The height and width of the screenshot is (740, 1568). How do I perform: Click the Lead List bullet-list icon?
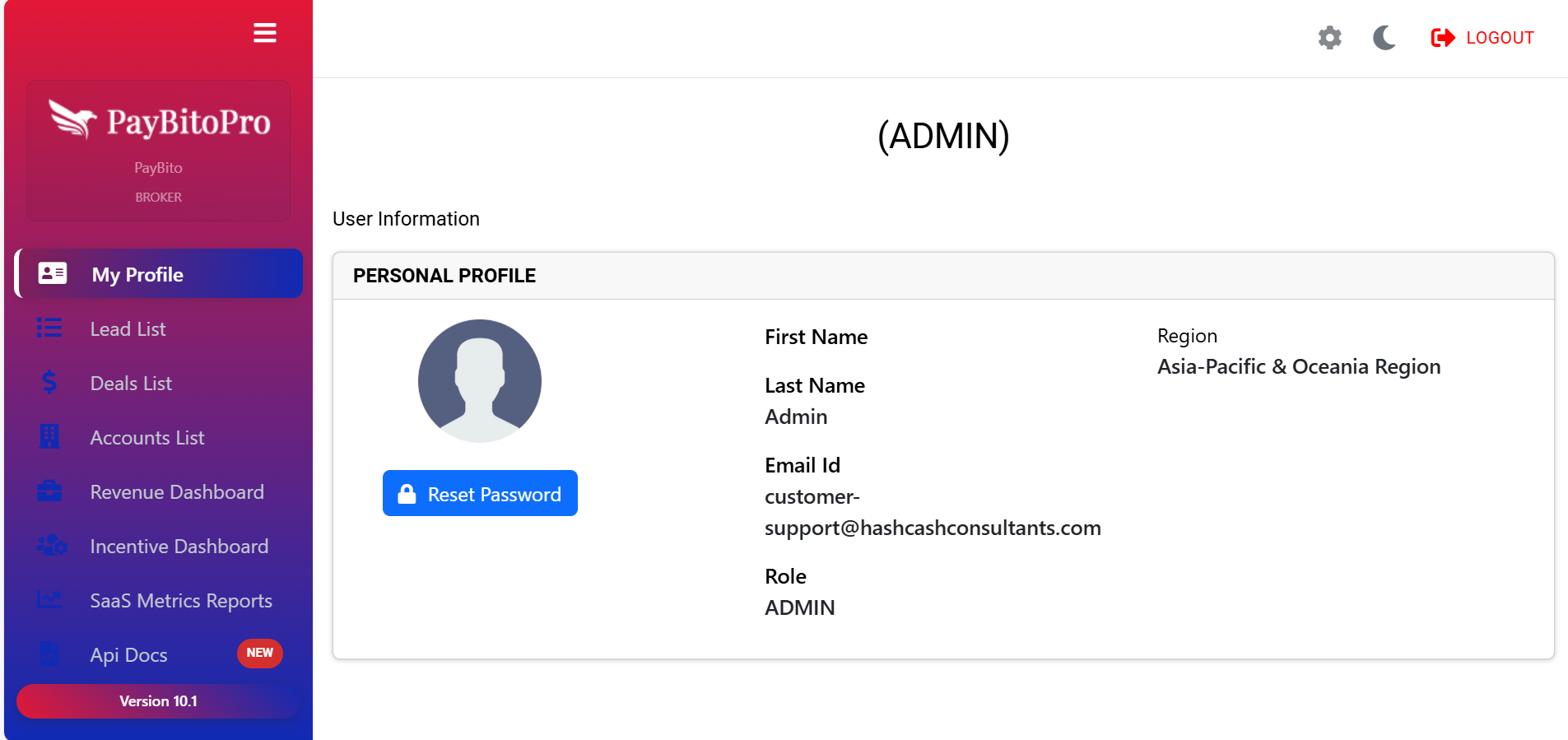(49, 328)
